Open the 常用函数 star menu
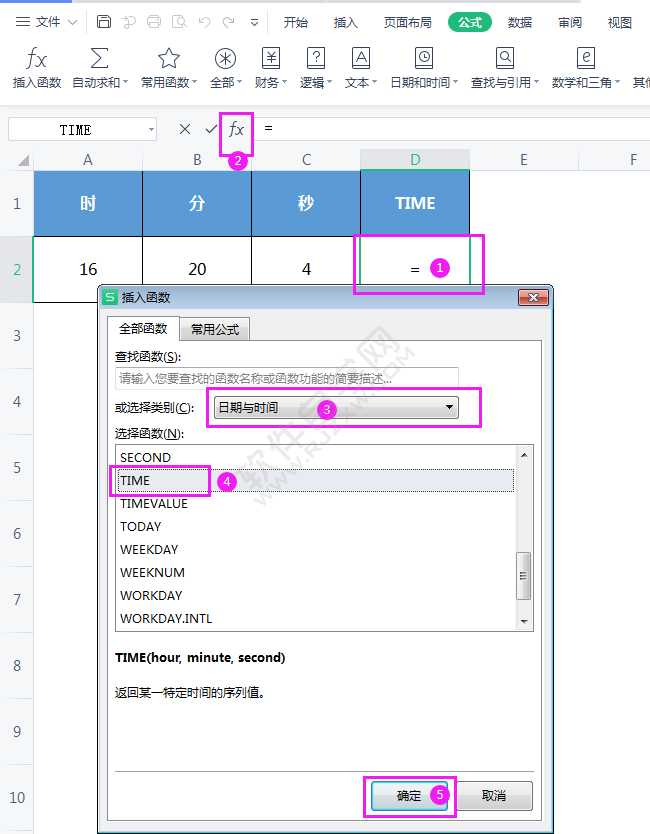This screenshot has width=650, height=834. tap(169, 68)
